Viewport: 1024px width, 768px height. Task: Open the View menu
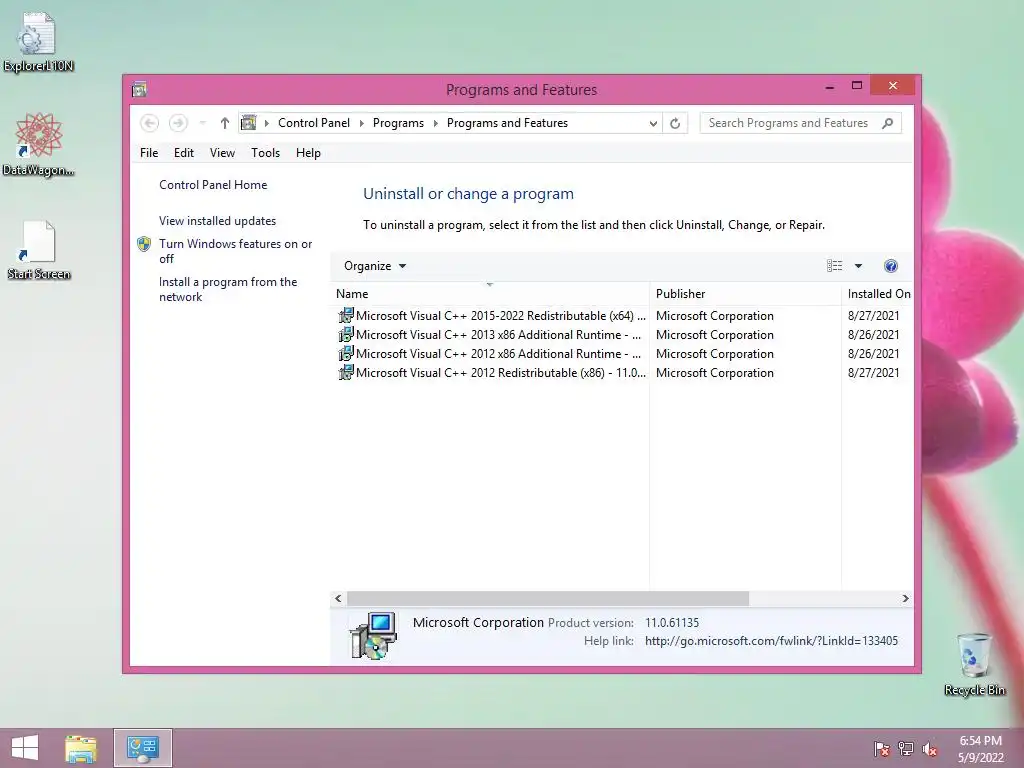[x=222, y=153]
